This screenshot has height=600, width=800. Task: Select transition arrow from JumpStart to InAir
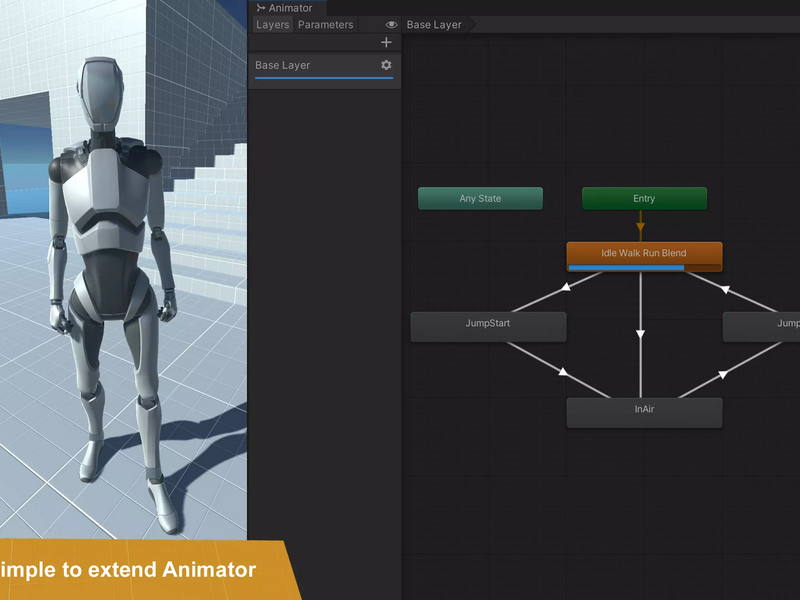(563, 371)
